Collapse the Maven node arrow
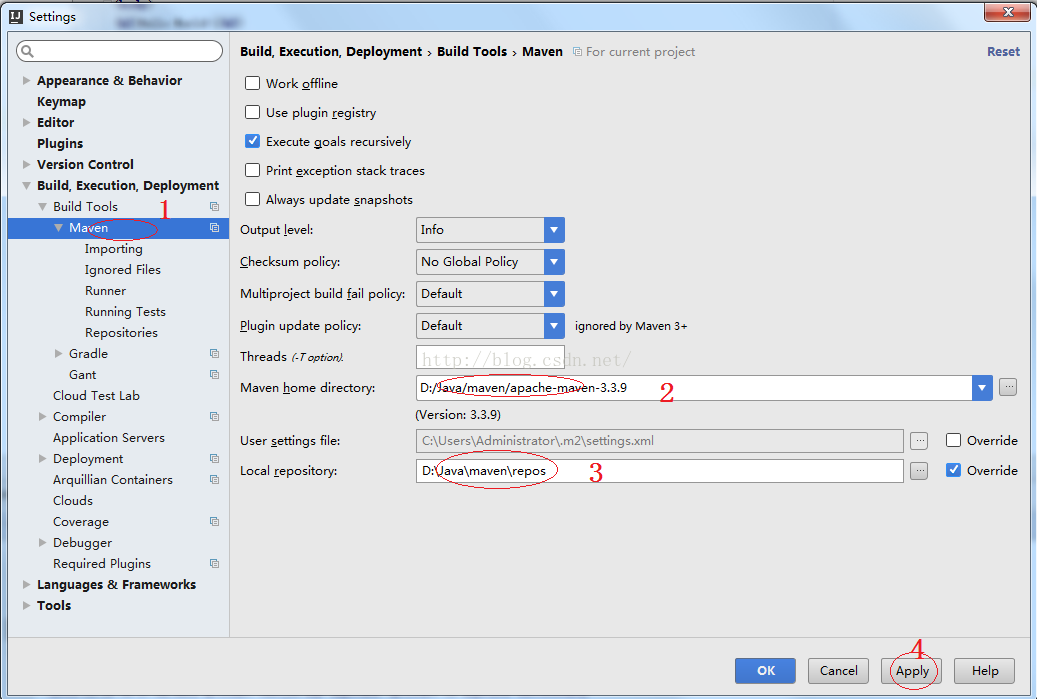The height and width of the screenshot is (699, 1037). click(x=58, y=227)
